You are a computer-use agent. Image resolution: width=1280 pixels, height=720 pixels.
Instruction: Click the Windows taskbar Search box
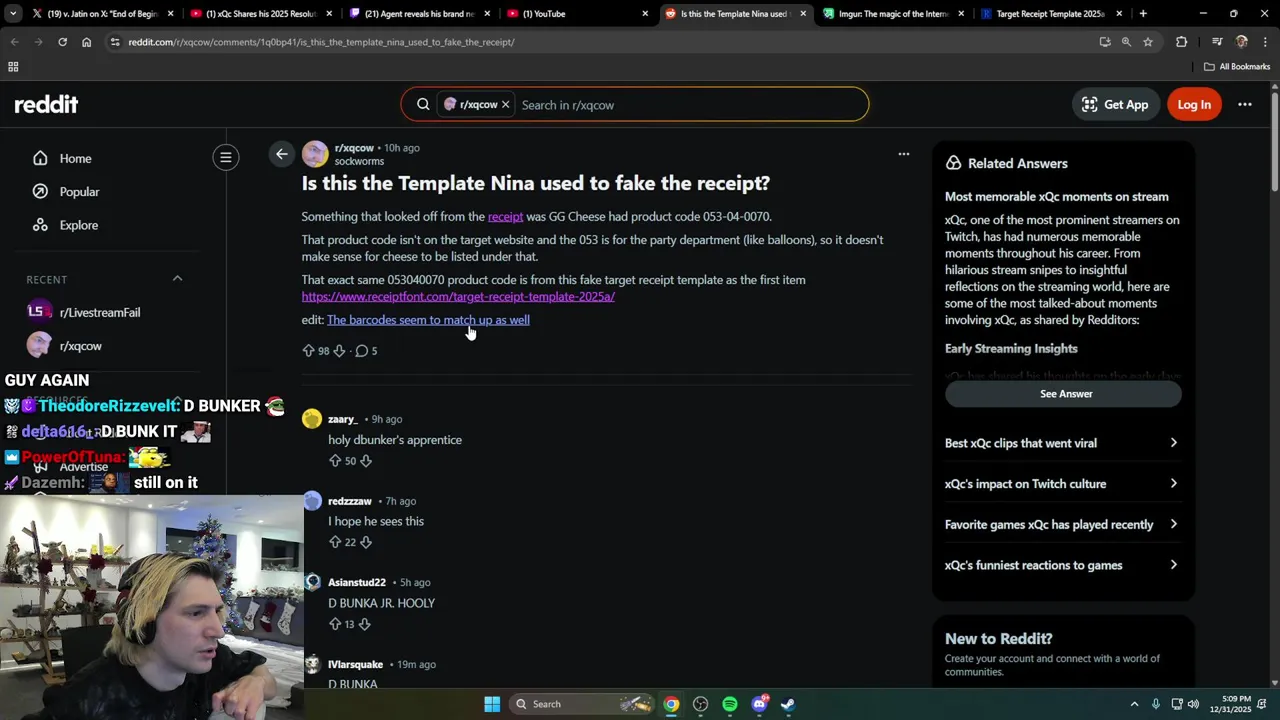(x=583, y=704)
